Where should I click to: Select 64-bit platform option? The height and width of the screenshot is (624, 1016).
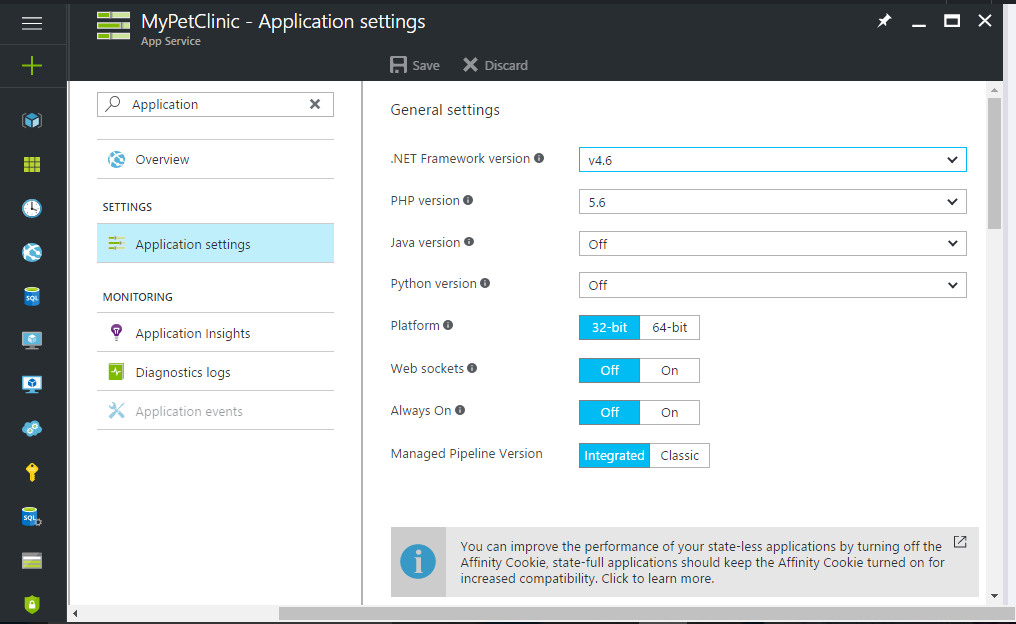tap(669, 327)
